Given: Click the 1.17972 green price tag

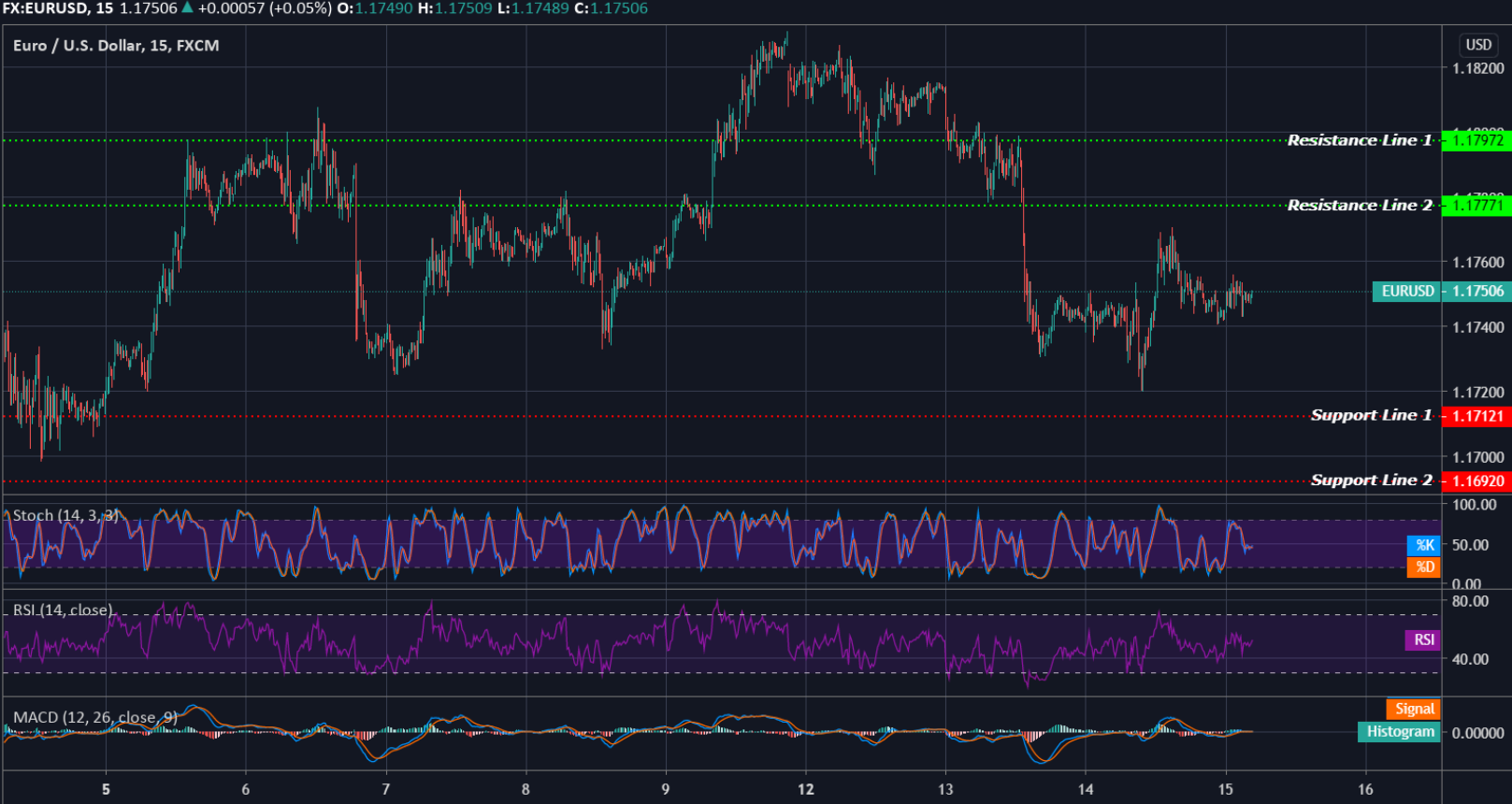Looking at the screenshot, I should (1477, 140).
